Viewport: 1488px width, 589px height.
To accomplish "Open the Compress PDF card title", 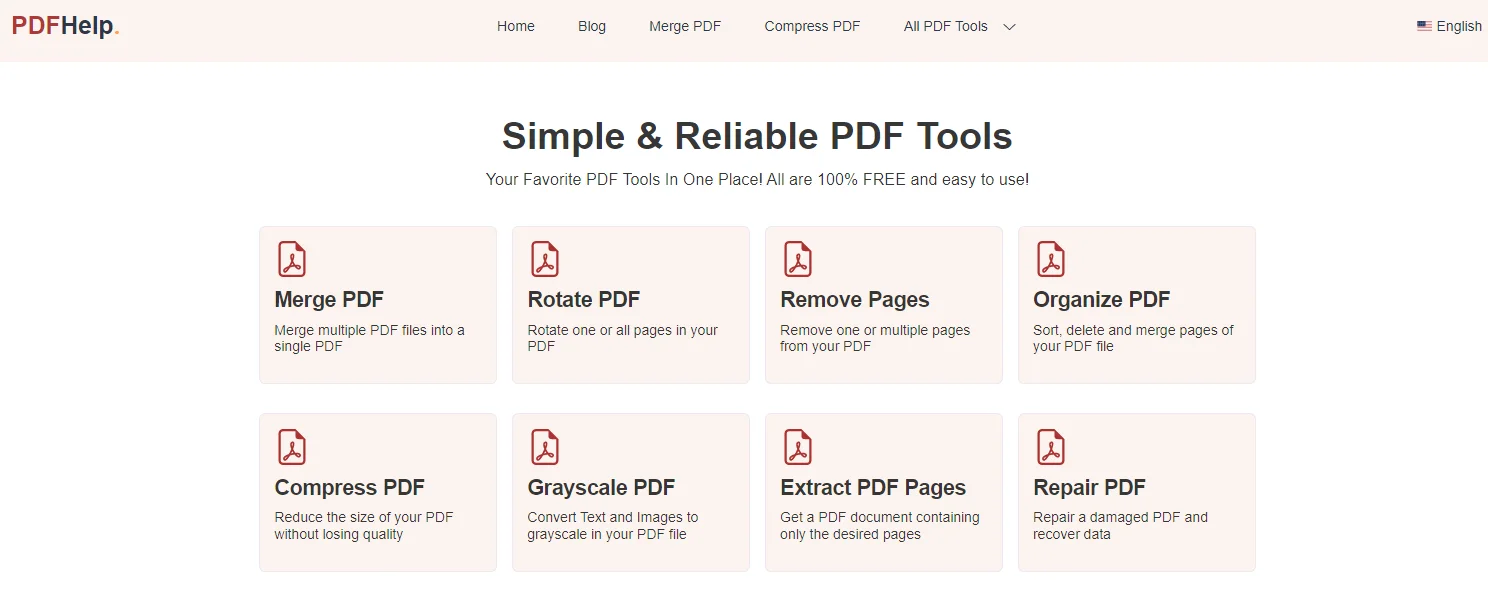I will pos(350,488).
